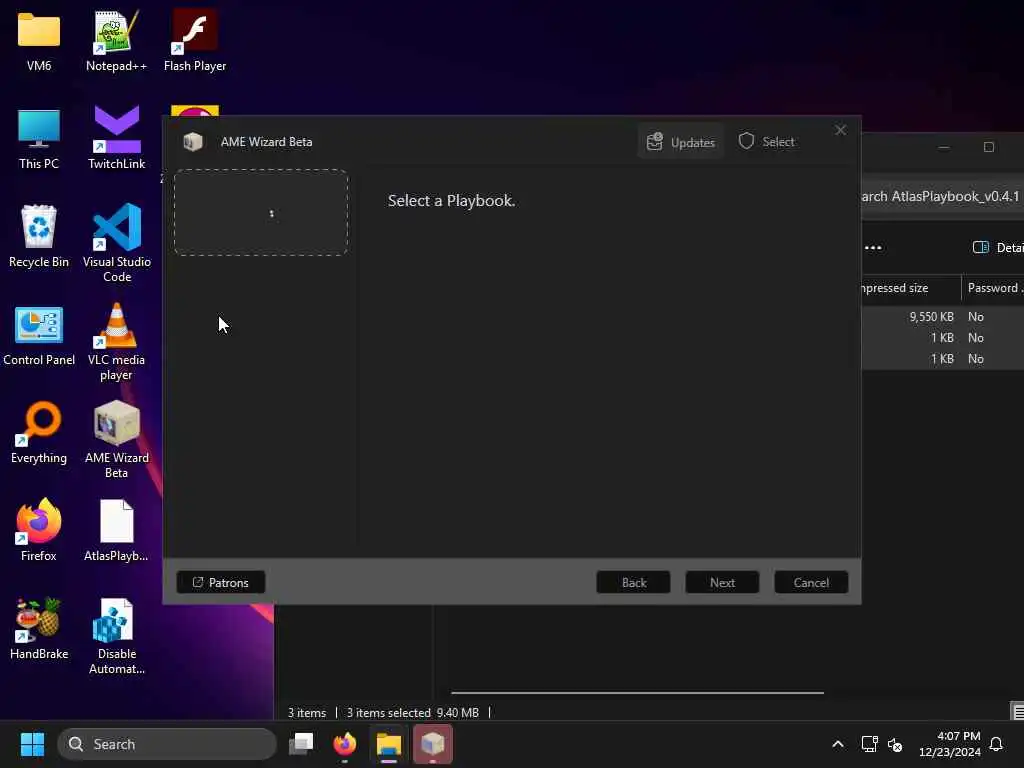
Task: Open Updates in AME Wizard
Action: [x=680, y=142]
